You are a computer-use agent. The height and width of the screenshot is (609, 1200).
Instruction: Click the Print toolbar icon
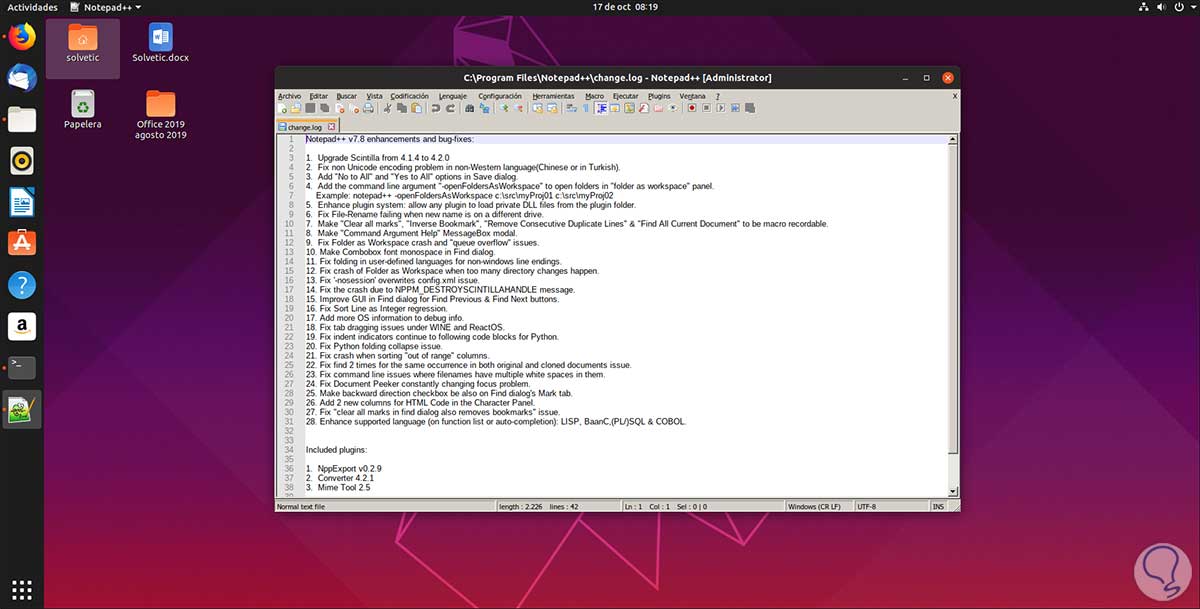click(368, 108)
